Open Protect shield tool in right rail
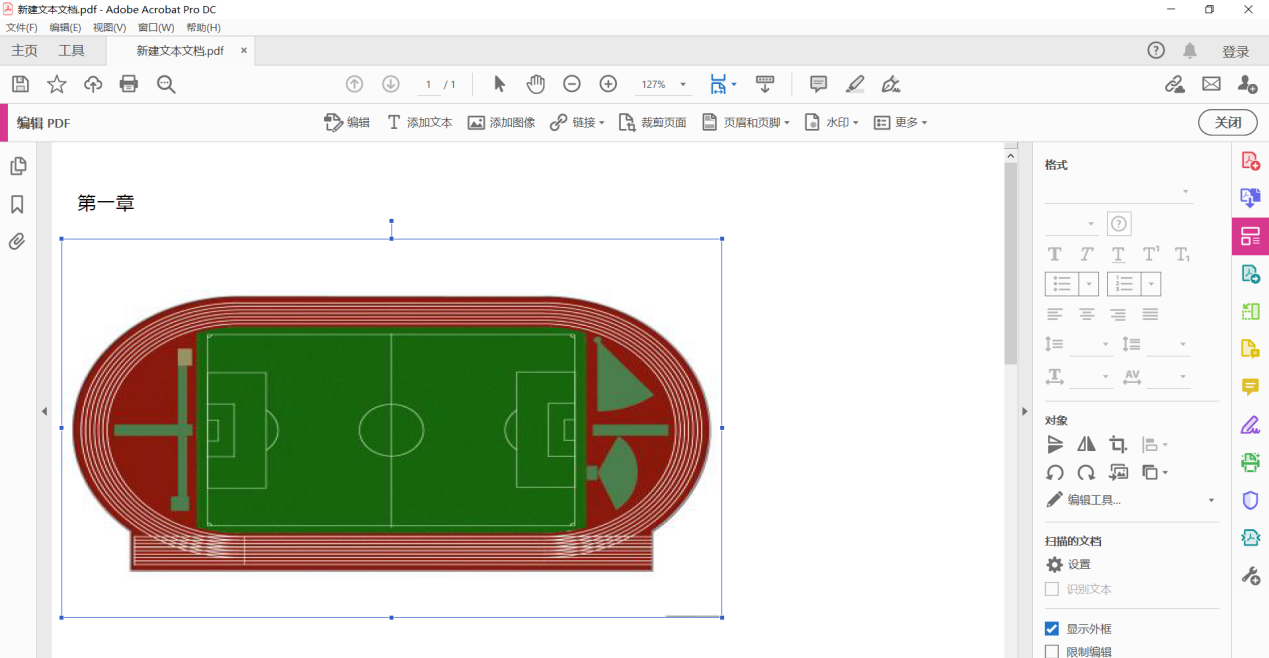This screenshot has height=658, width=1269. pyautogui.click(x=1250, y=500)
